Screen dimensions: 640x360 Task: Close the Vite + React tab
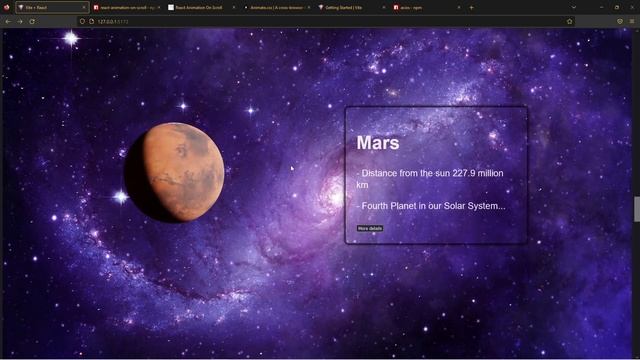pos(84,7)
